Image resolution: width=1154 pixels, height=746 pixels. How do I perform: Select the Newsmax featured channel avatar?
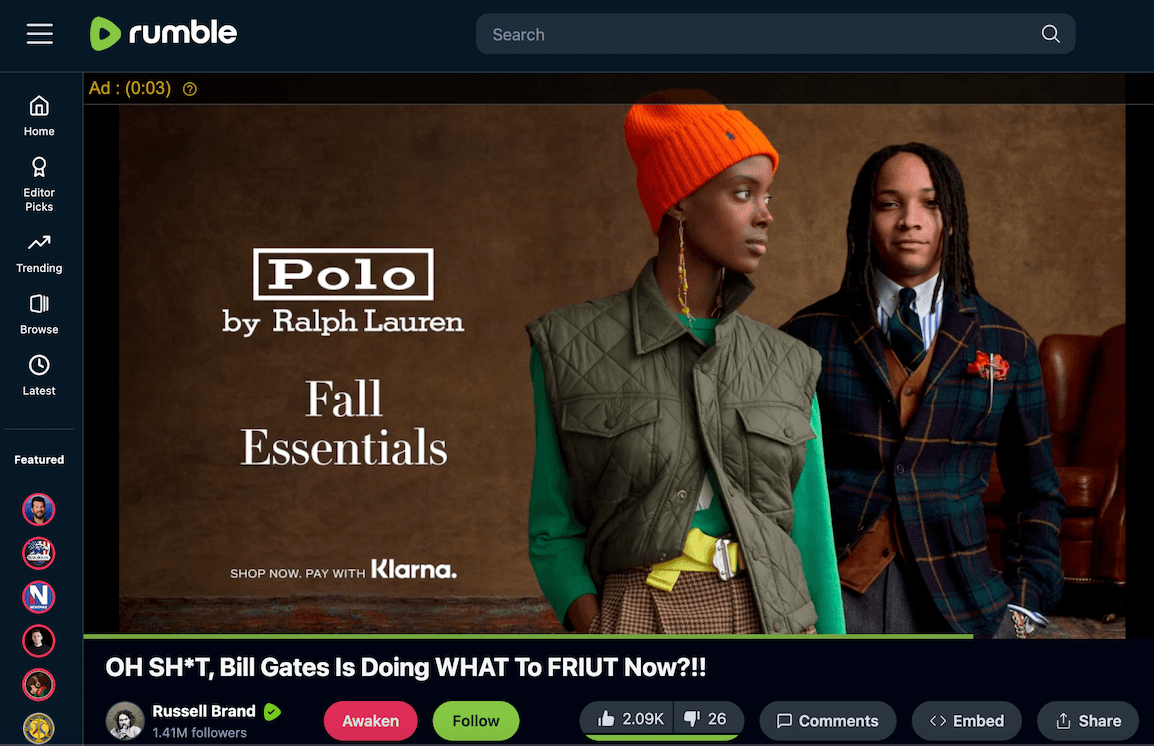pos(38,597)
